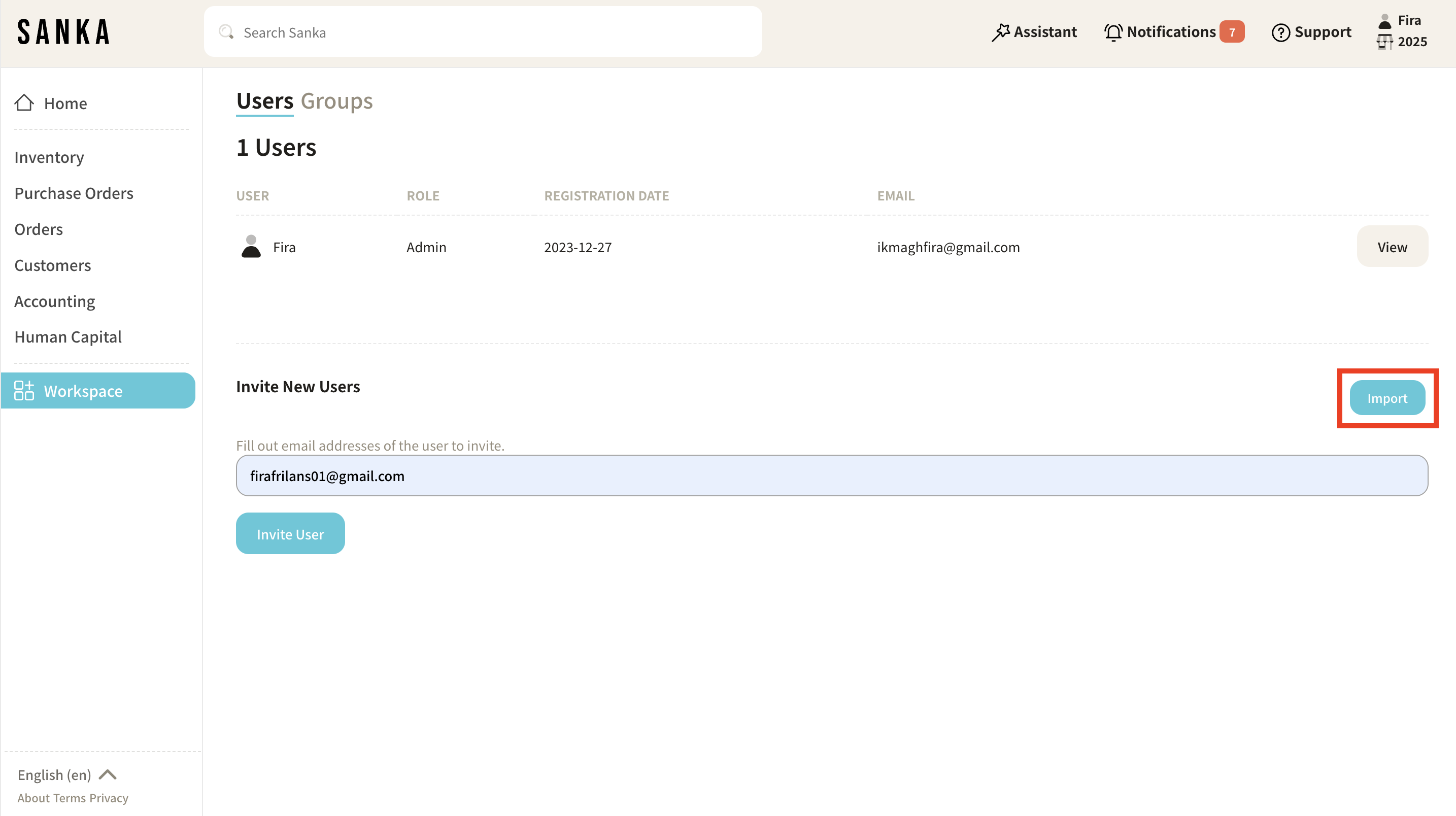This screenshot has height=816, width=1456.
Task: Click the Workspace grid icon
Action: pos(24,390)
